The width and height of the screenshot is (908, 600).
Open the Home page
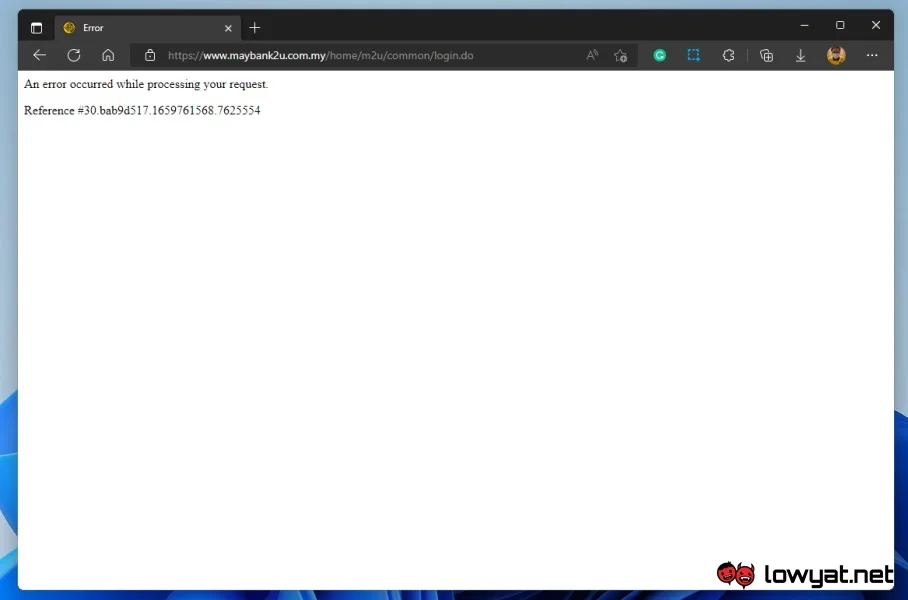[x=108, y=56]
